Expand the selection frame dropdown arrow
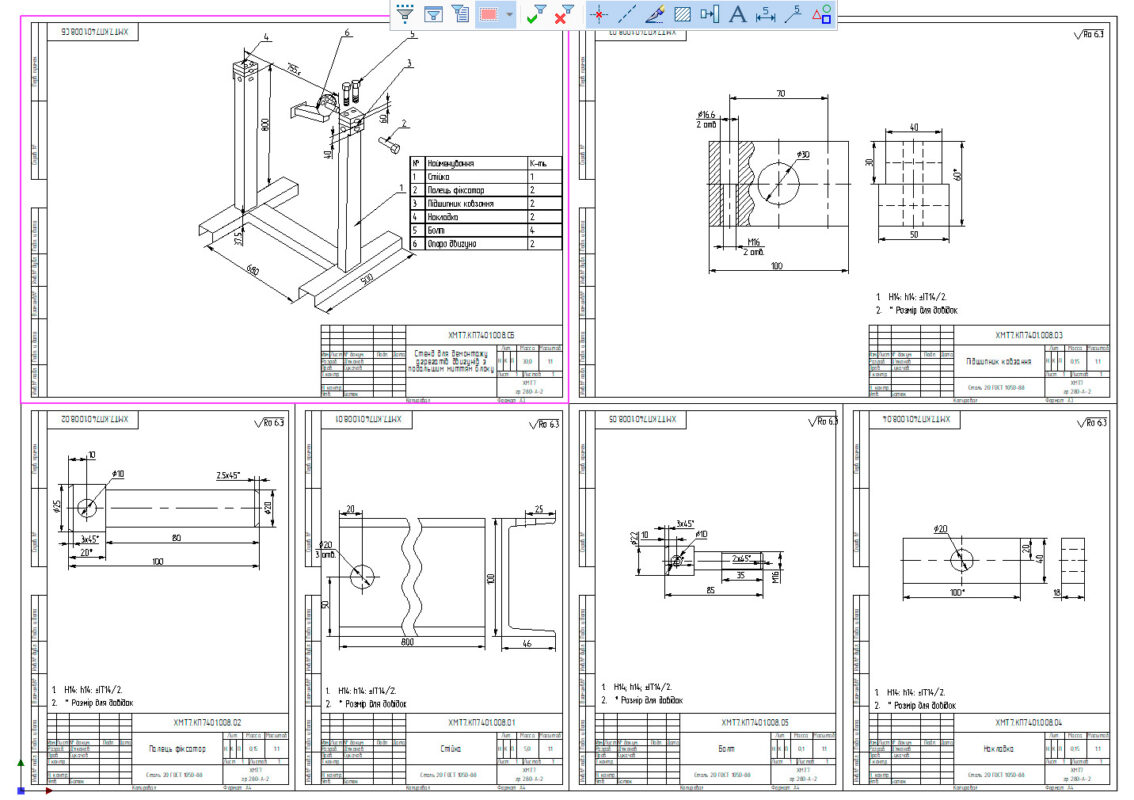Viewport: 1134px width, 800px height. coord(510,14)
